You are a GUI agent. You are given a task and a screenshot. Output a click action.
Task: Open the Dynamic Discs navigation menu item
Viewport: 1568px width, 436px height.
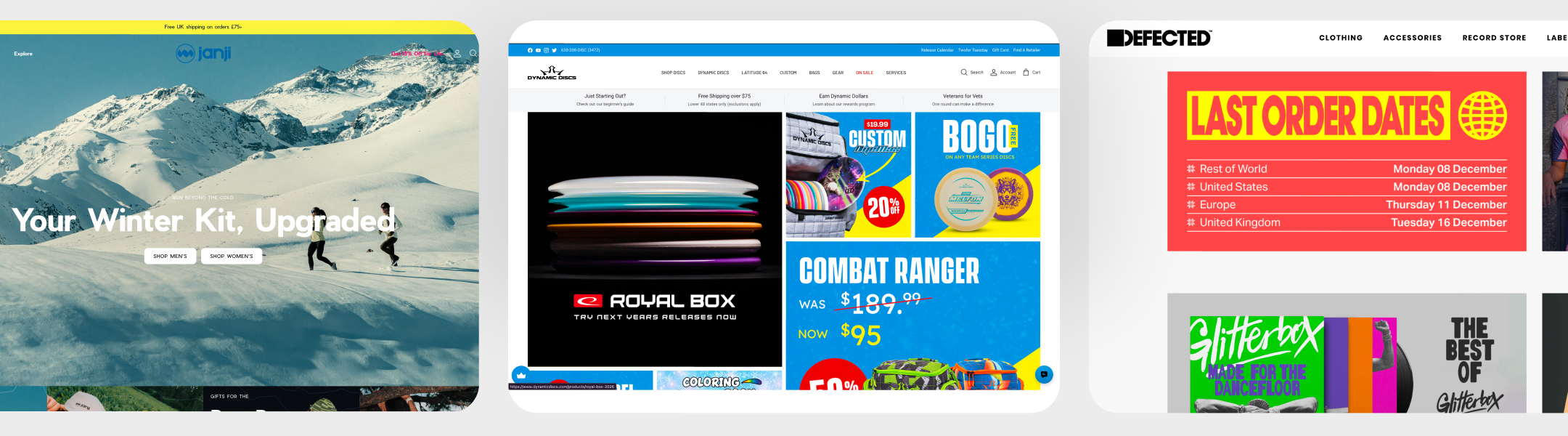point(714,73)
